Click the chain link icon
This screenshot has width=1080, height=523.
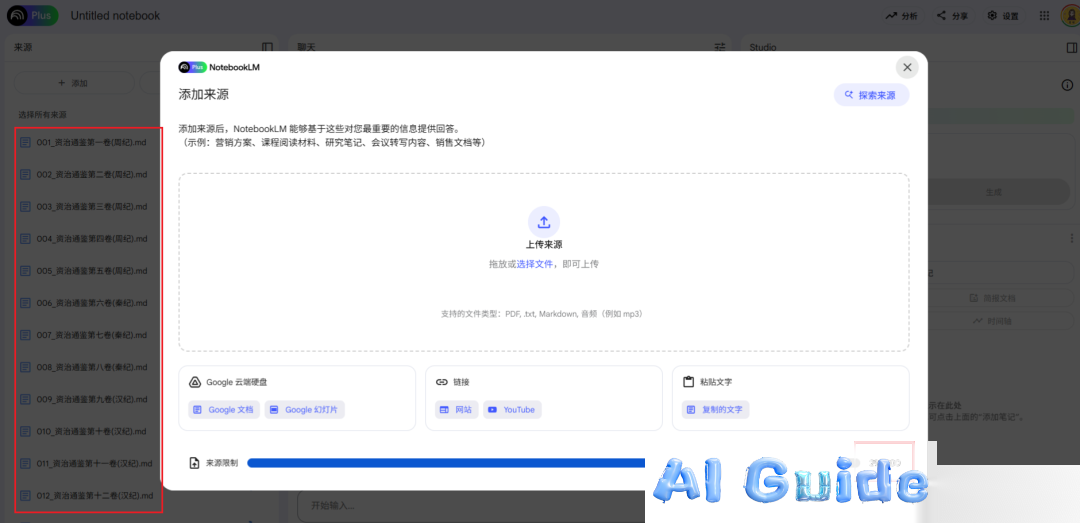(442, 382)
